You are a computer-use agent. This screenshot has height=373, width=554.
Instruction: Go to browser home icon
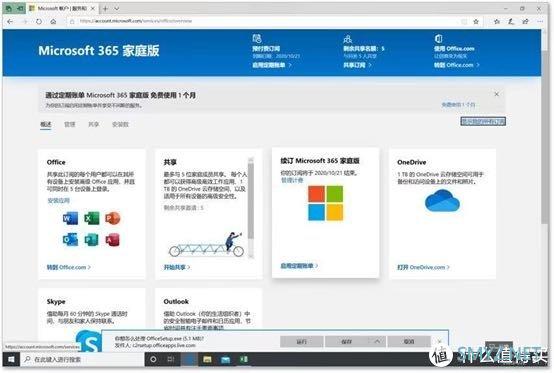pyautogui.click(x=53, y=22)
